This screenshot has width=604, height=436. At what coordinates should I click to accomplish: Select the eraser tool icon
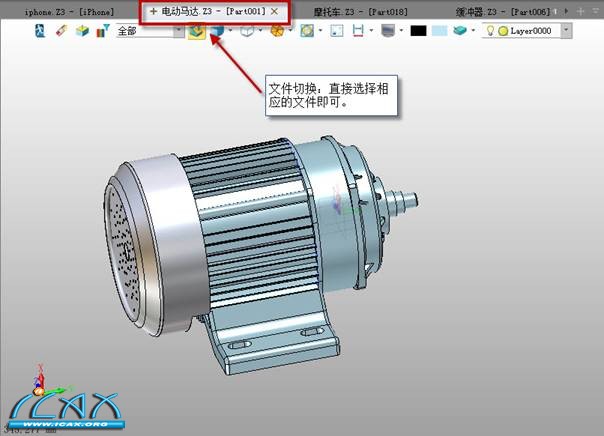pos(61,31)
